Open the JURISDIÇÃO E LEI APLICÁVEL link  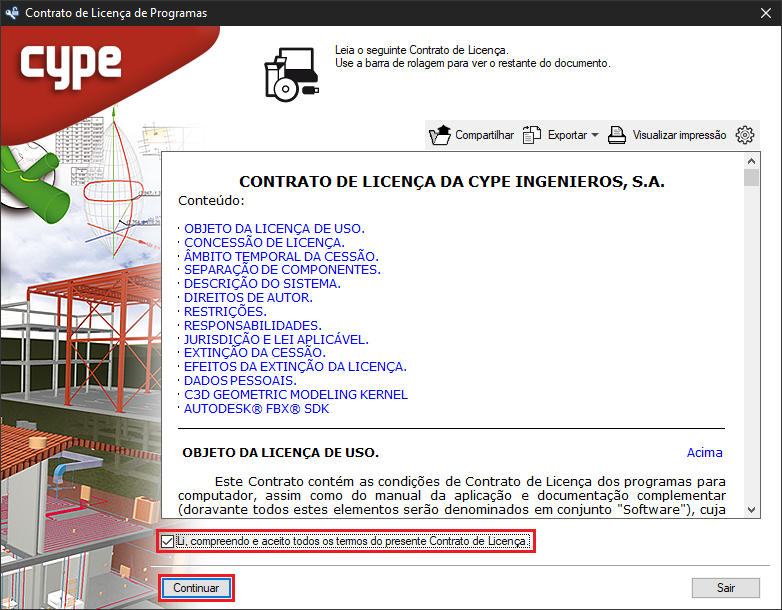pyautogui.click(x=276, y=340)
